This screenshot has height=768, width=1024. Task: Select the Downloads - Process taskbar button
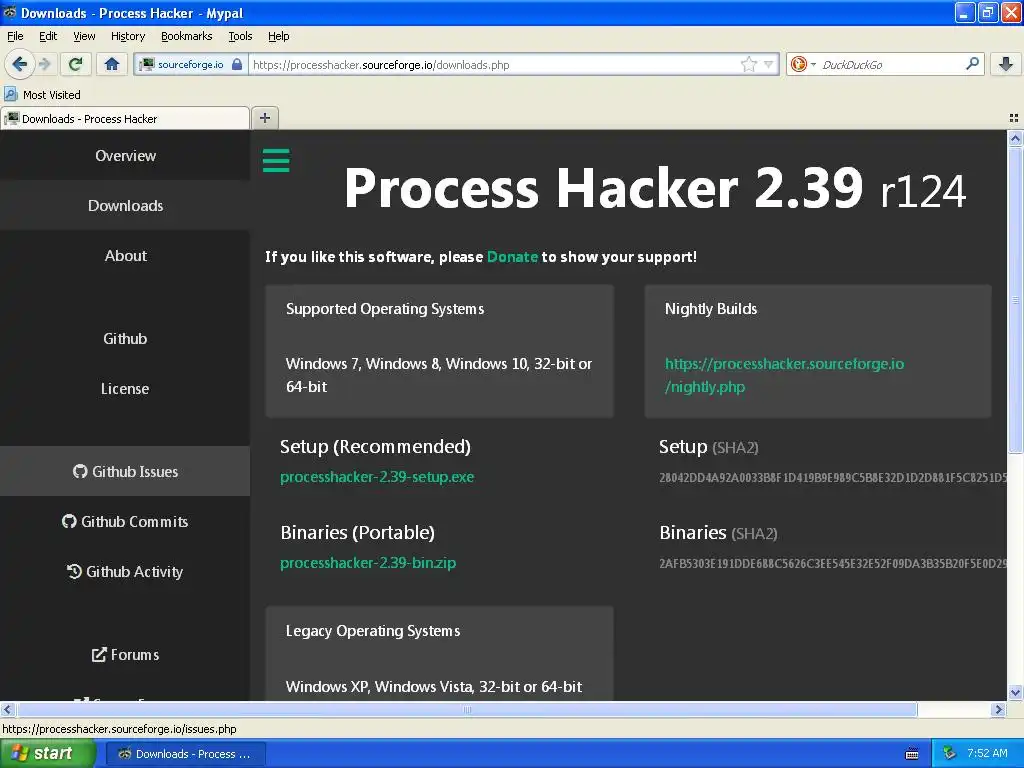[185, 754]
